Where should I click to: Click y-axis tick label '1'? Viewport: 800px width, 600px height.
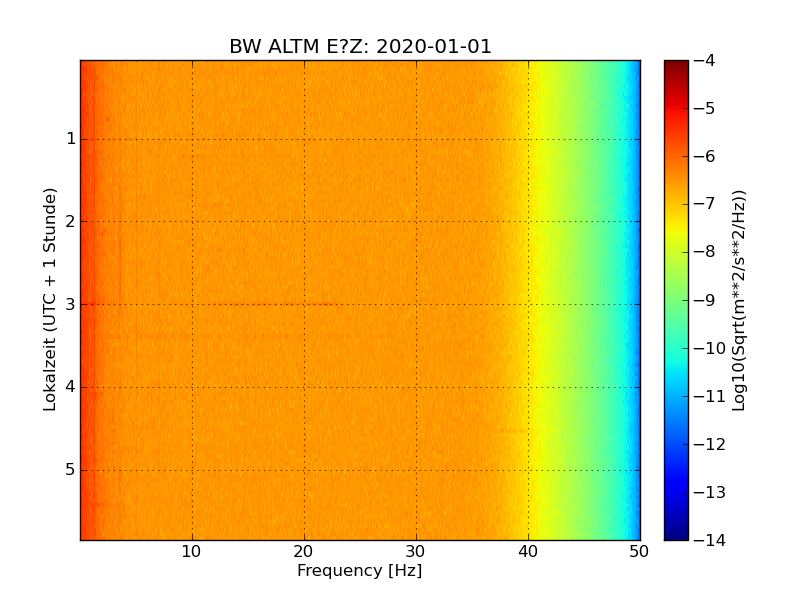(x=71, y=139)
